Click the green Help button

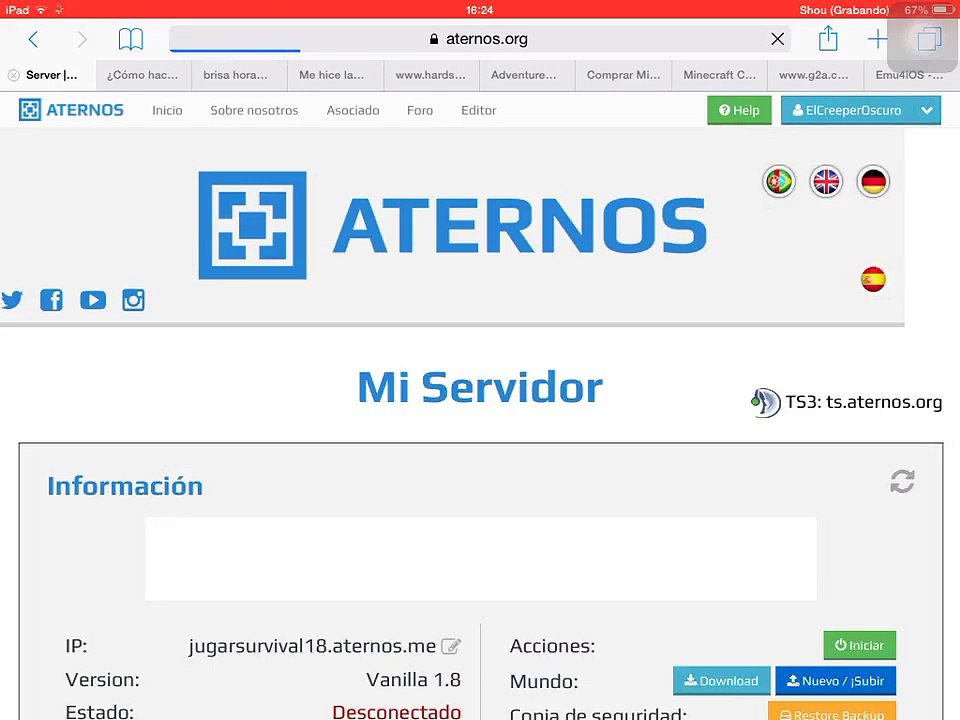click(x=739, y=110)
